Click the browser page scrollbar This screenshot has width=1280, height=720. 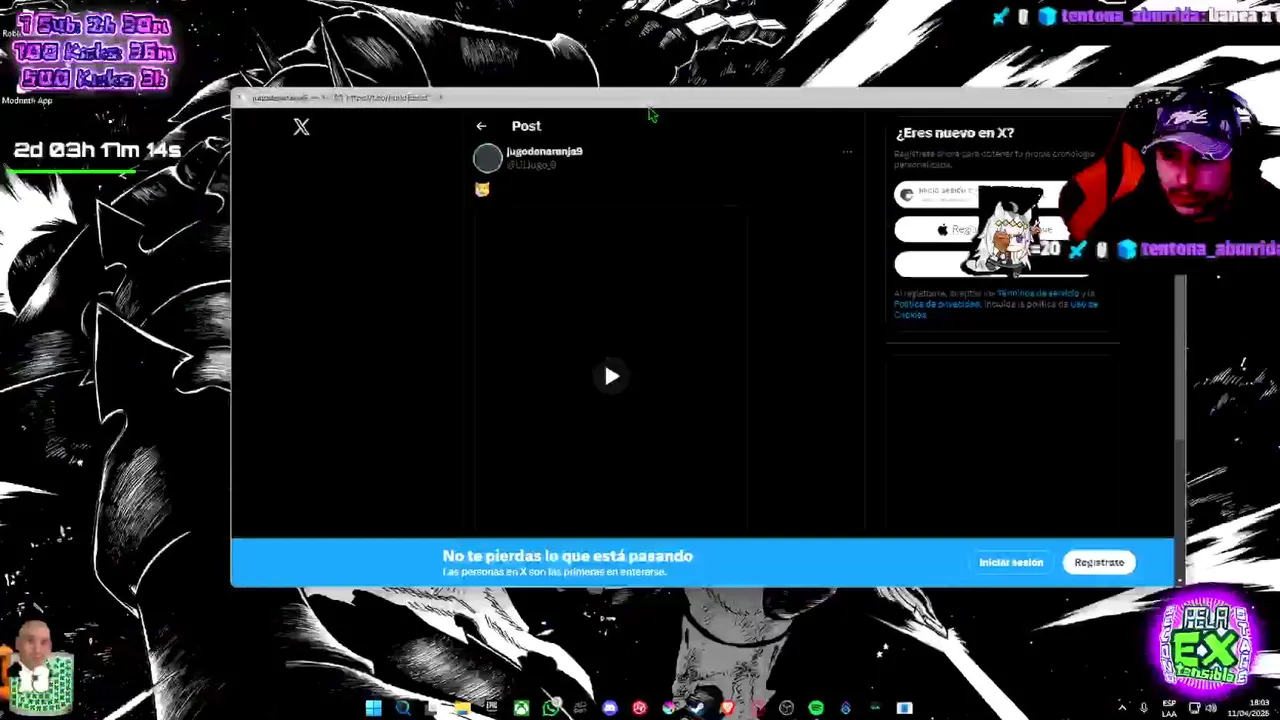click(x=1180, y=360)
